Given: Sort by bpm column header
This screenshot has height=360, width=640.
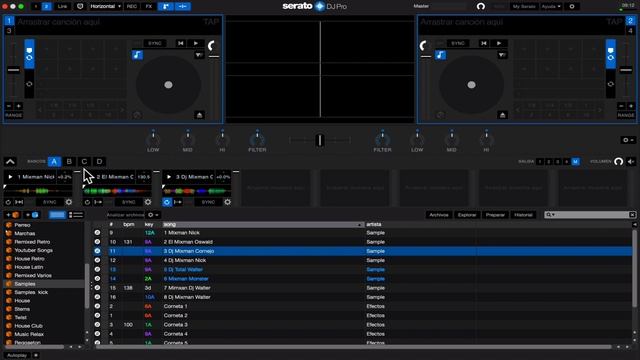Looking at the screenshot, I should [x=129, y=224].
